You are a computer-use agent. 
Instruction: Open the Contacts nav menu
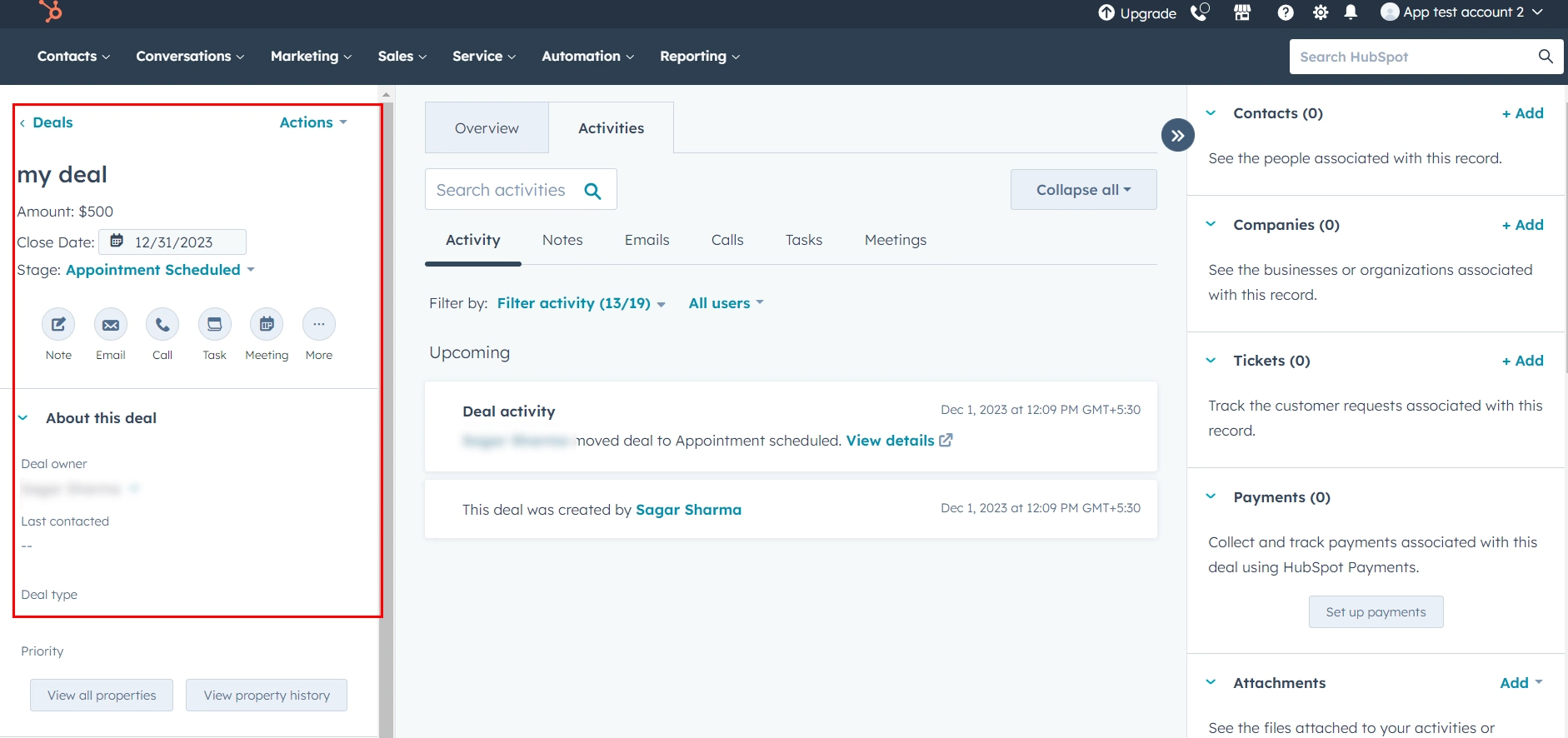tap(73, 57)
